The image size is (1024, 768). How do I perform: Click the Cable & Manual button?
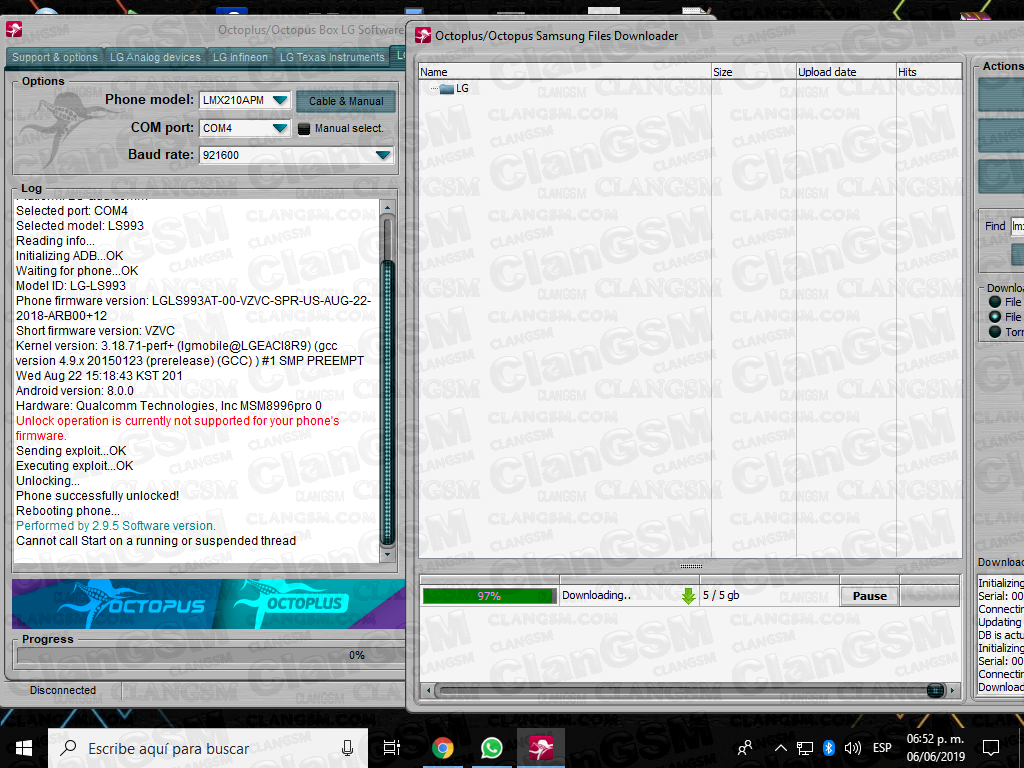point(346,101)
